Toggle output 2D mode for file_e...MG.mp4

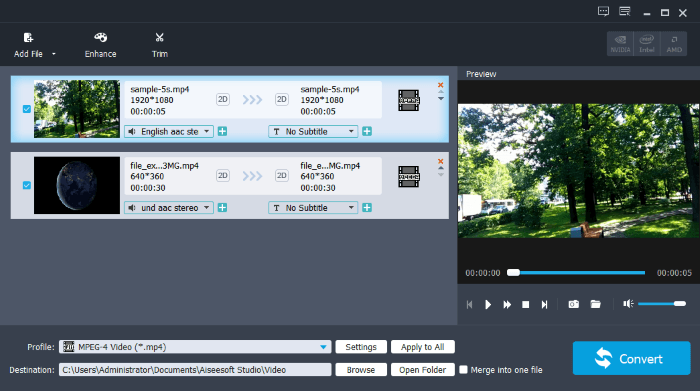[282, 175]
